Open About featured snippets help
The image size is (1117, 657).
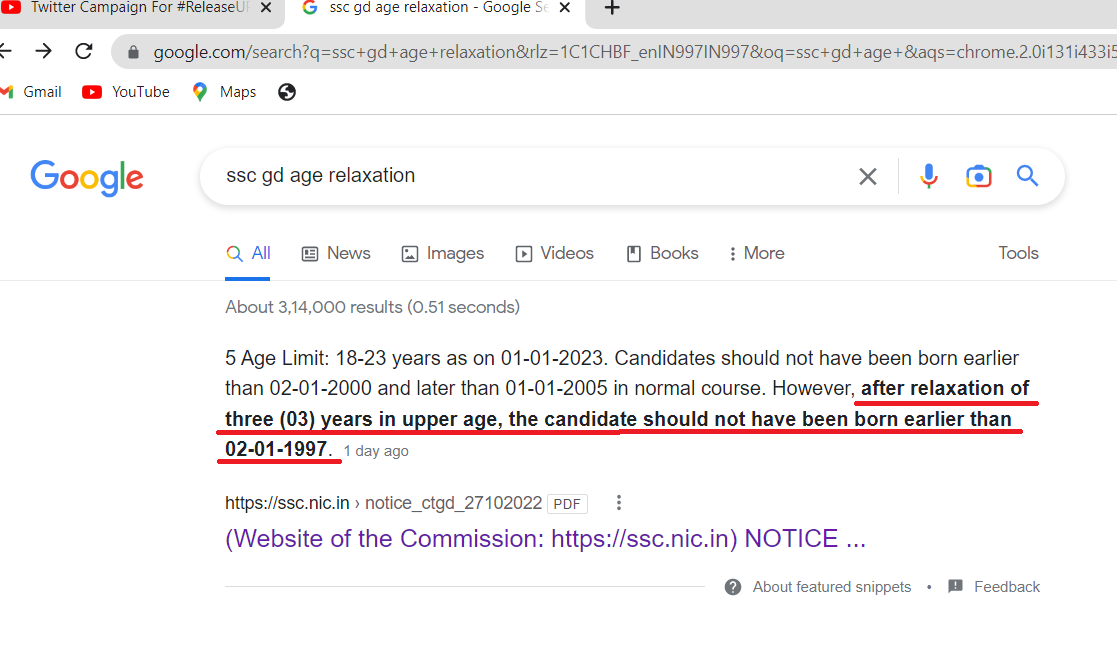pyautogui.click(x=818, y=587)
